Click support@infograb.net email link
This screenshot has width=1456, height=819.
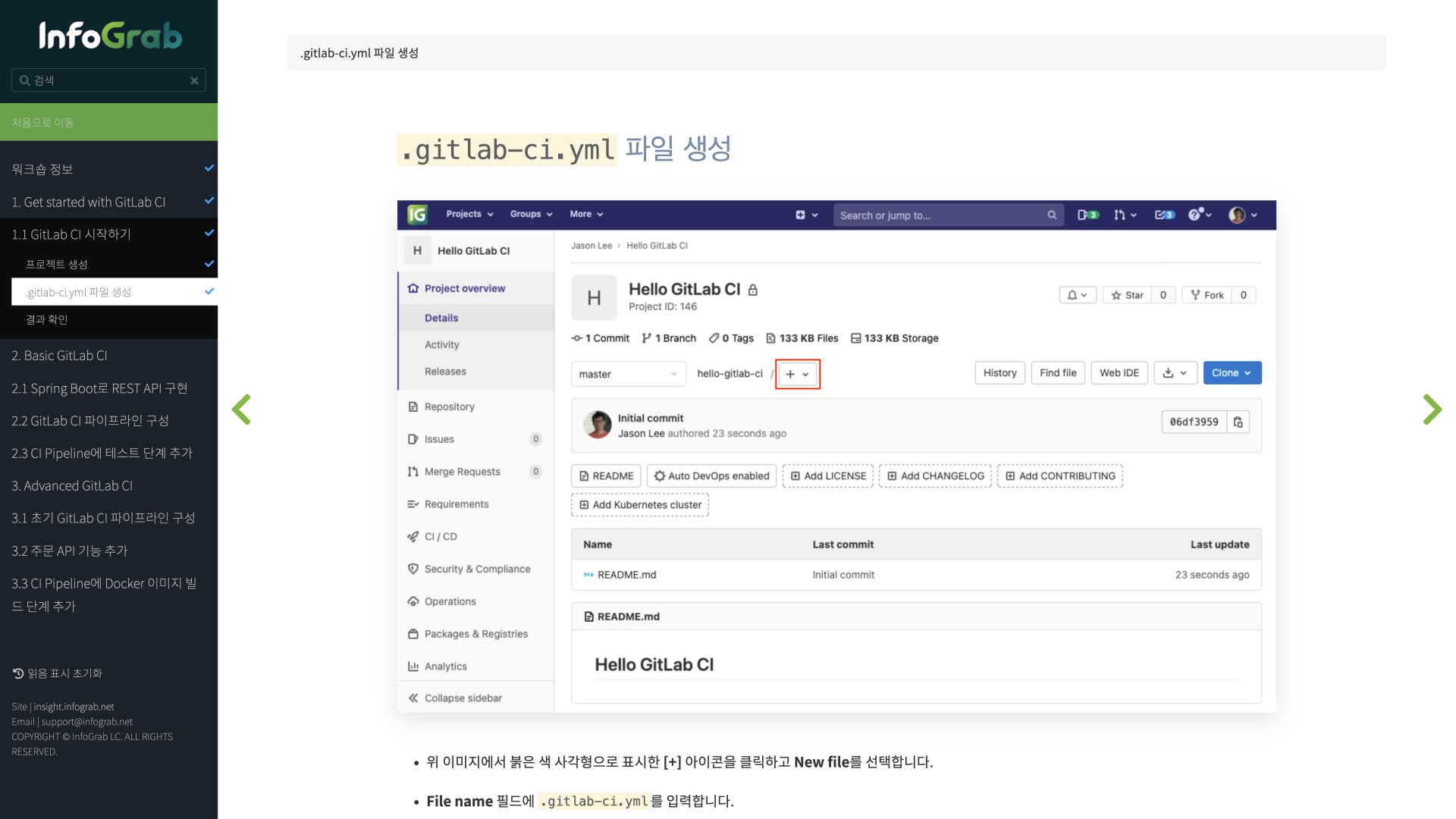(86, 722)
